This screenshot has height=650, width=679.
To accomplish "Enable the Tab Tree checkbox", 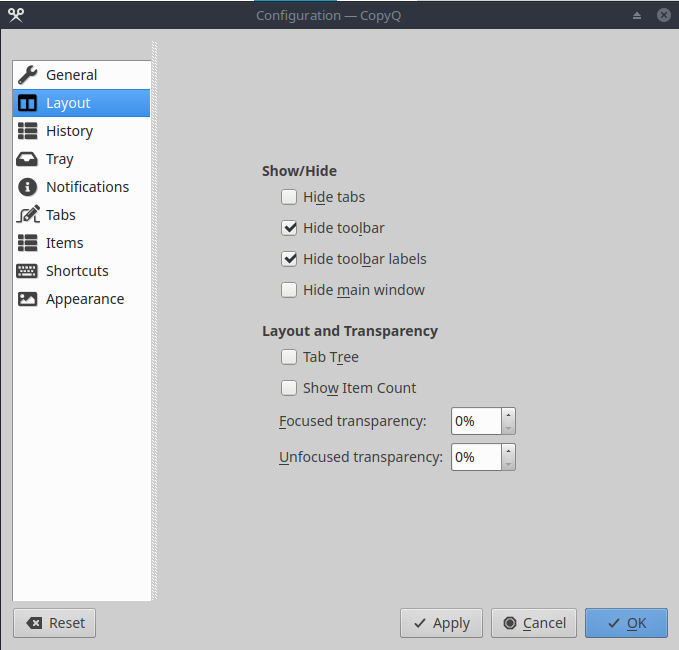I will pos(289,357).
